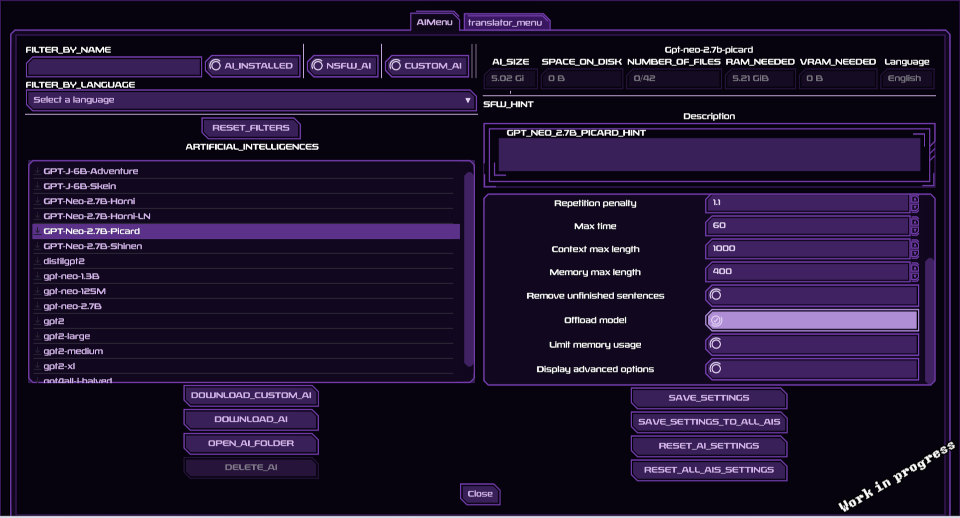
Task: Click download icon next to gpt2-large
Action: click(x=37, y=336)
